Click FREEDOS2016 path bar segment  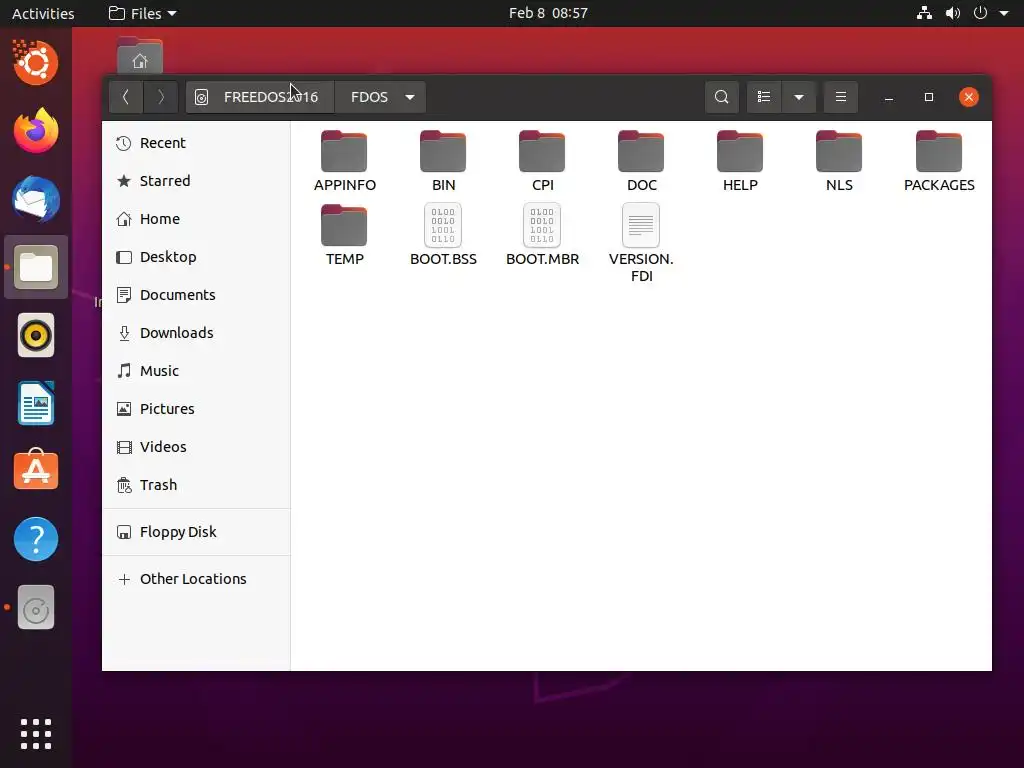pos(260,97)
